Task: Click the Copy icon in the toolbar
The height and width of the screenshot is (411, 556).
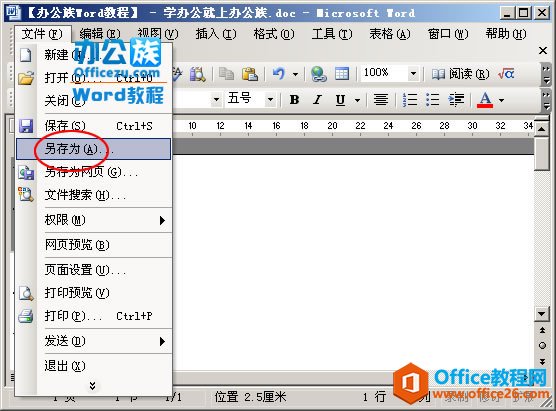Action: click(x=226, y=74)
